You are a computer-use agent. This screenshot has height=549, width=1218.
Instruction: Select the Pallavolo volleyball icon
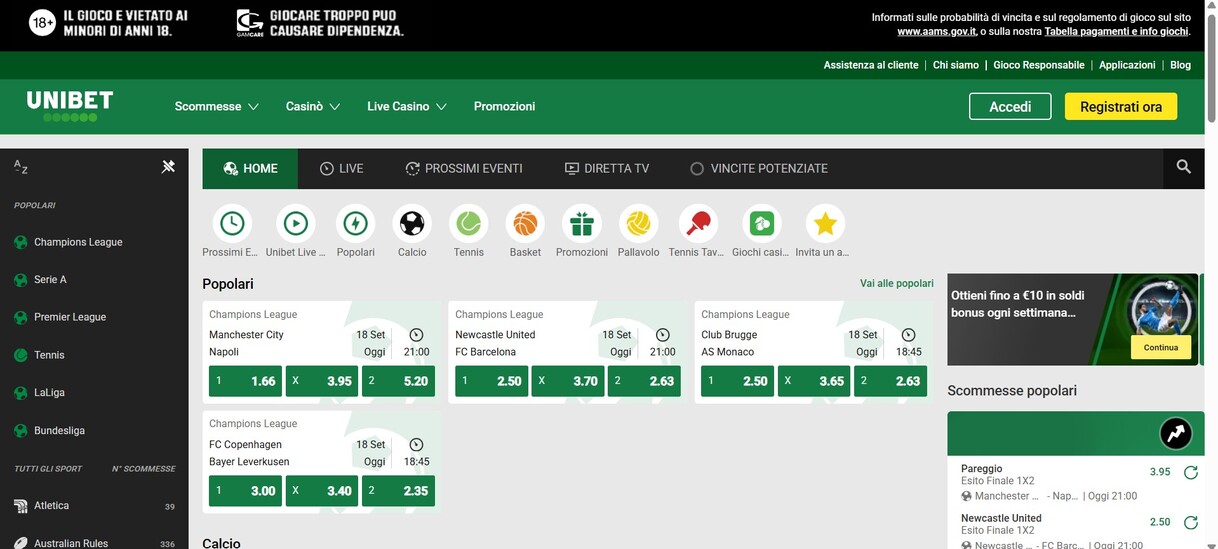point(638,223)
